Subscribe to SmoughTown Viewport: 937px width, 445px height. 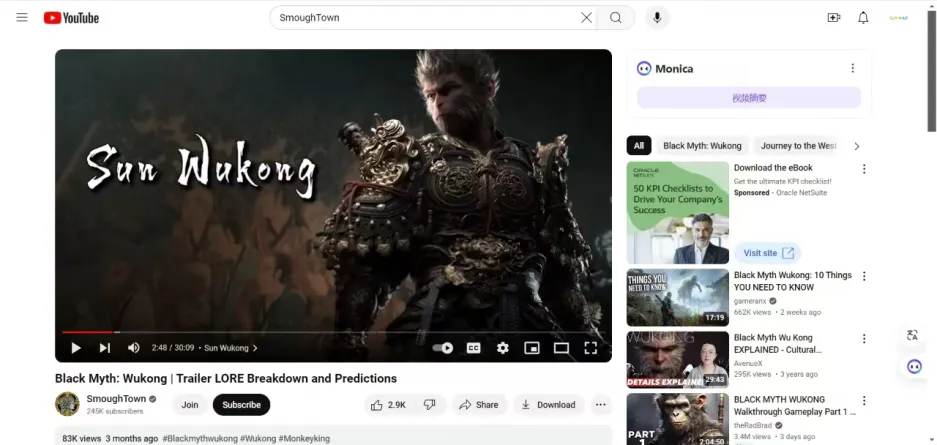click(241, 404)
